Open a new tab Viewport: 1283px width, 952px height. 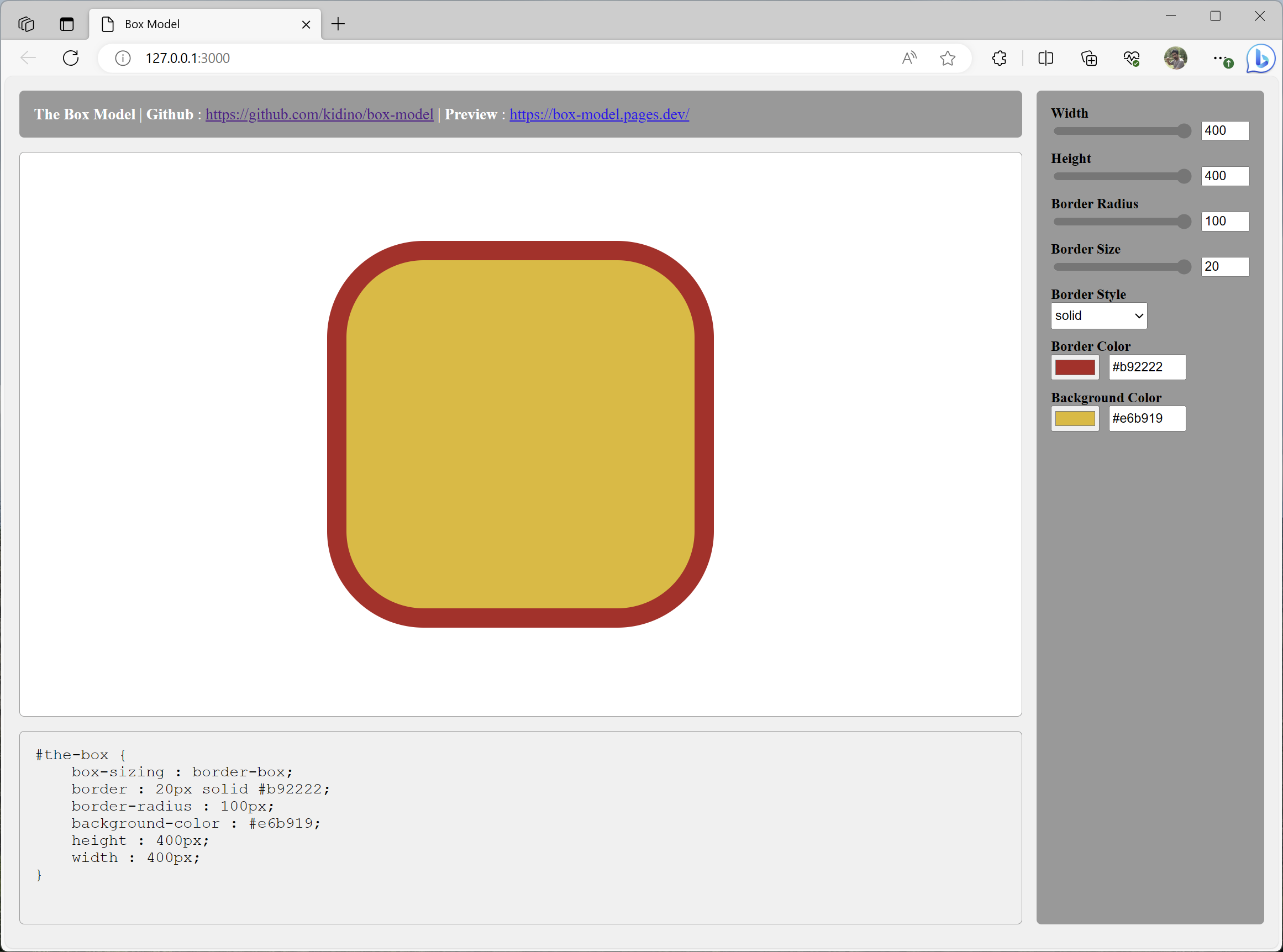tap(338, 24)
